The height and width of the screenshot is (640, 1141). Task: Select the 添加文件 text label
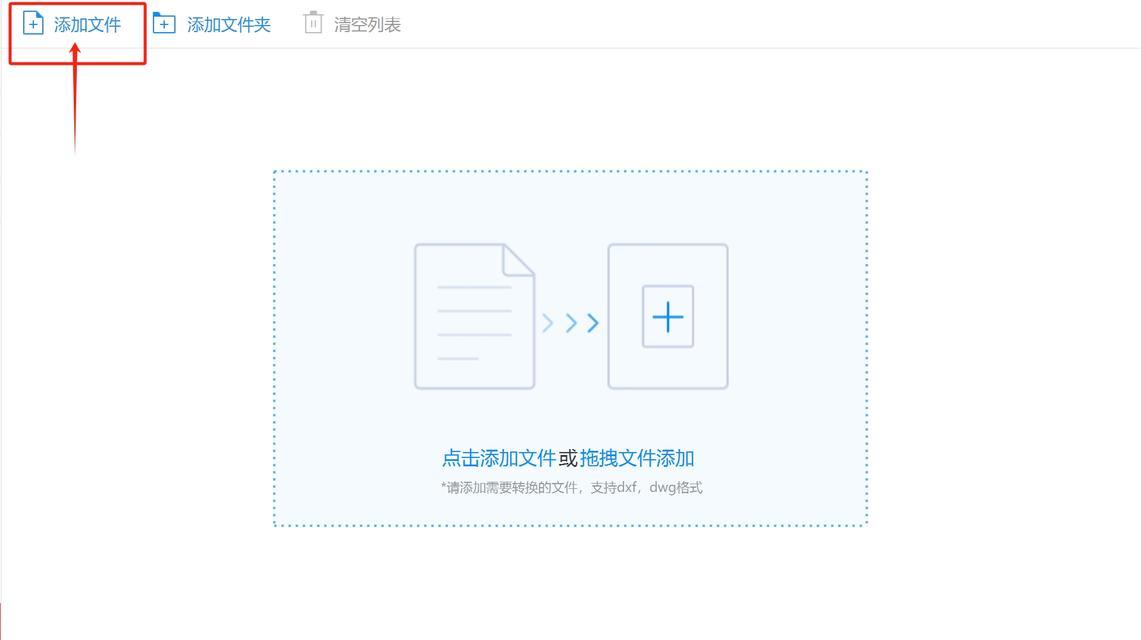(87, 25)
